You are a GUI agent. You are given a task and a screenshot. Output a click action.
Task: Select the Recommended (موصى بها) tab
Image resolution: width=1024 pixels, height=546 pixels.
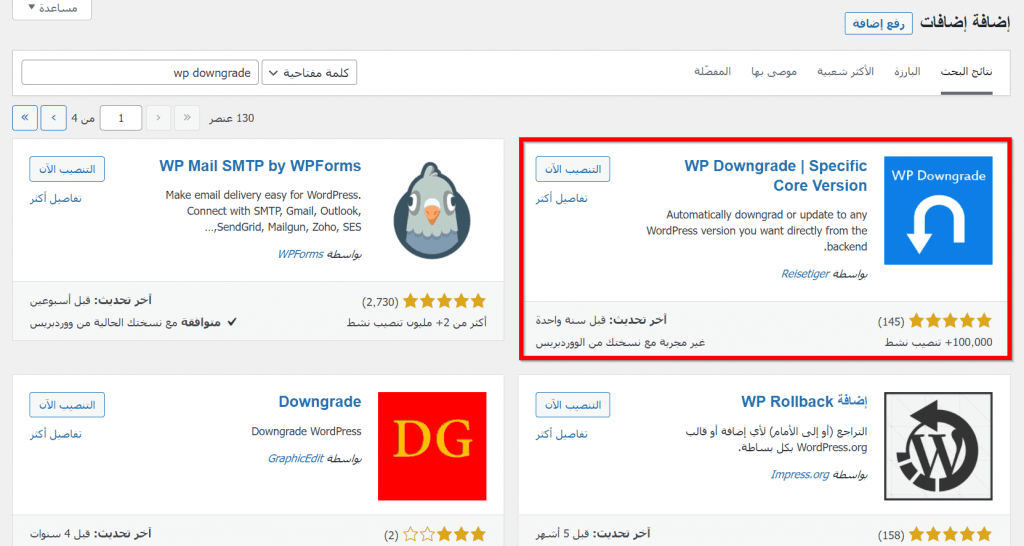pyautogui.click(x=775, y=73)
